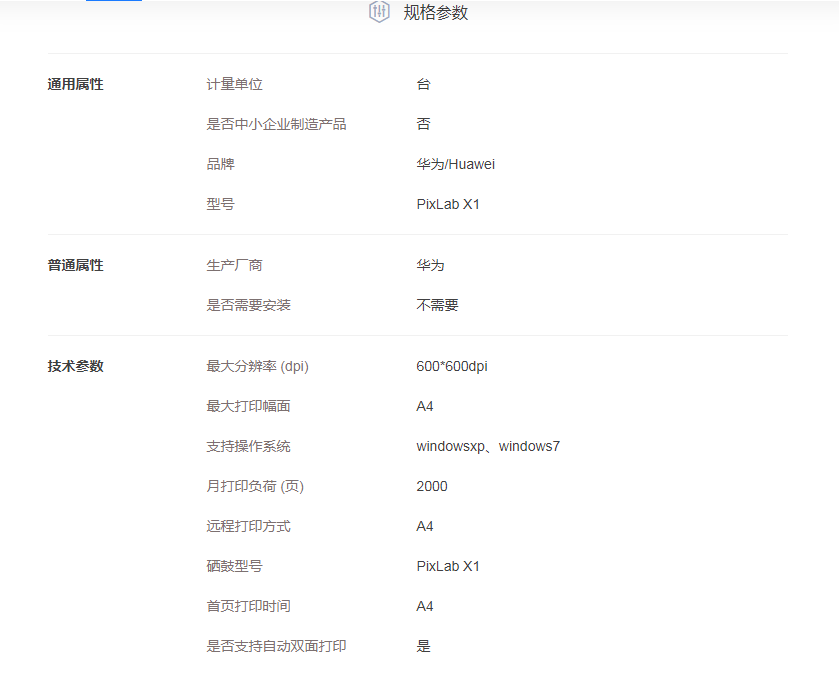The height and width of the screenshot is (676, 839).
Task: Select the 普通属性 section label
Action: point(75,265)
